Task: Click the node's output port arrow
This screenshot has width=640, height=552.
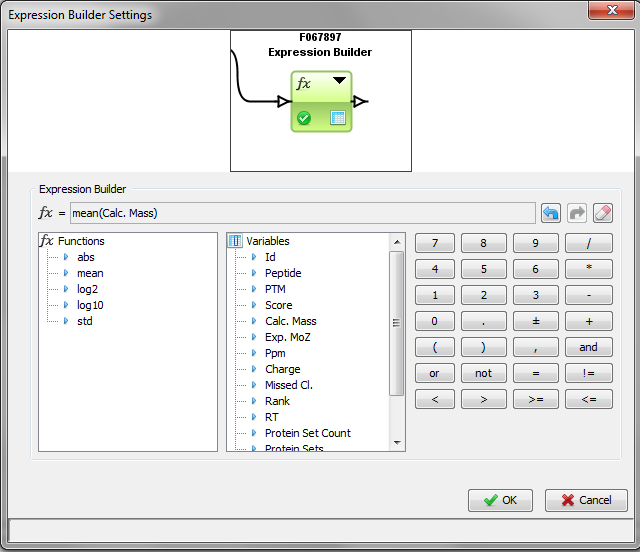Action: click(x=360, y=101)
